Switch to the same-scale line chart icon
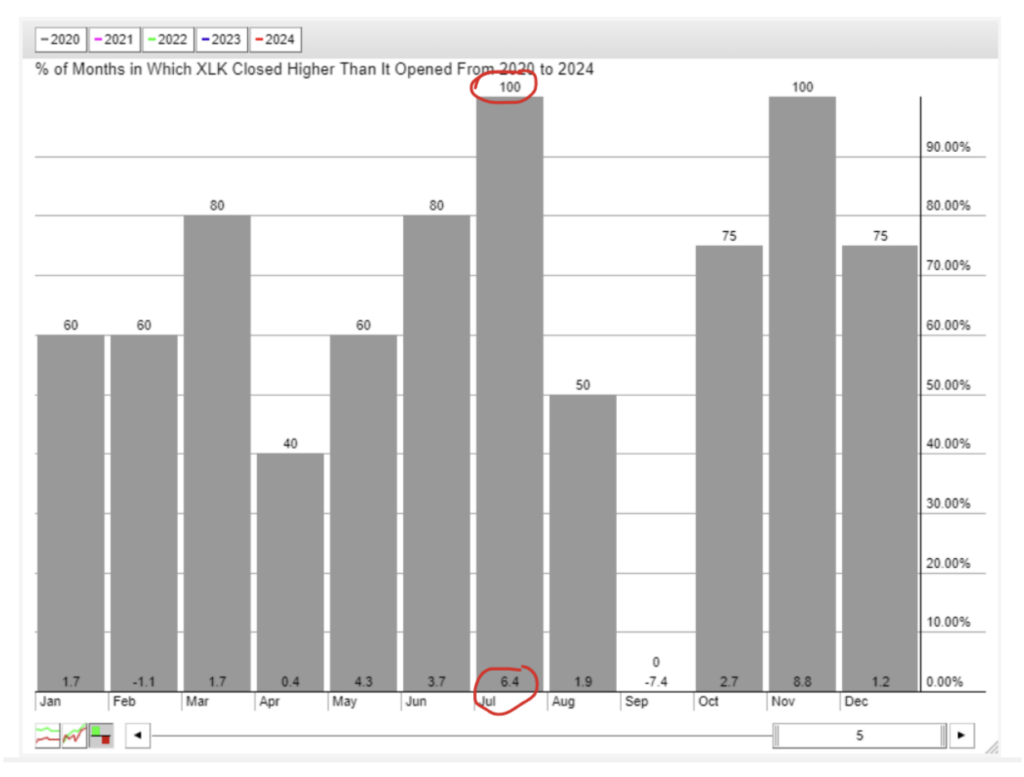 click(x=74, y=735)
